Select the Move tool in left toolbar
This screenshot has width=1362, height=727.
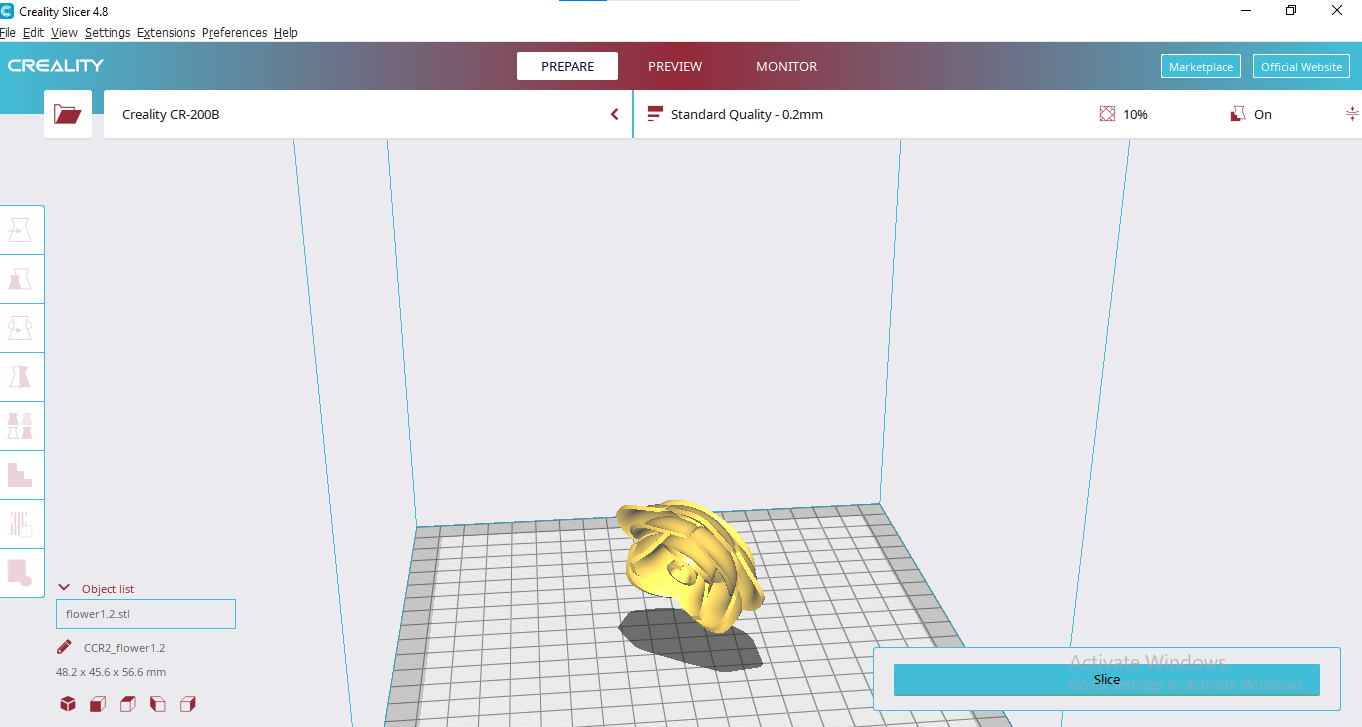click(x=21, y=230)
